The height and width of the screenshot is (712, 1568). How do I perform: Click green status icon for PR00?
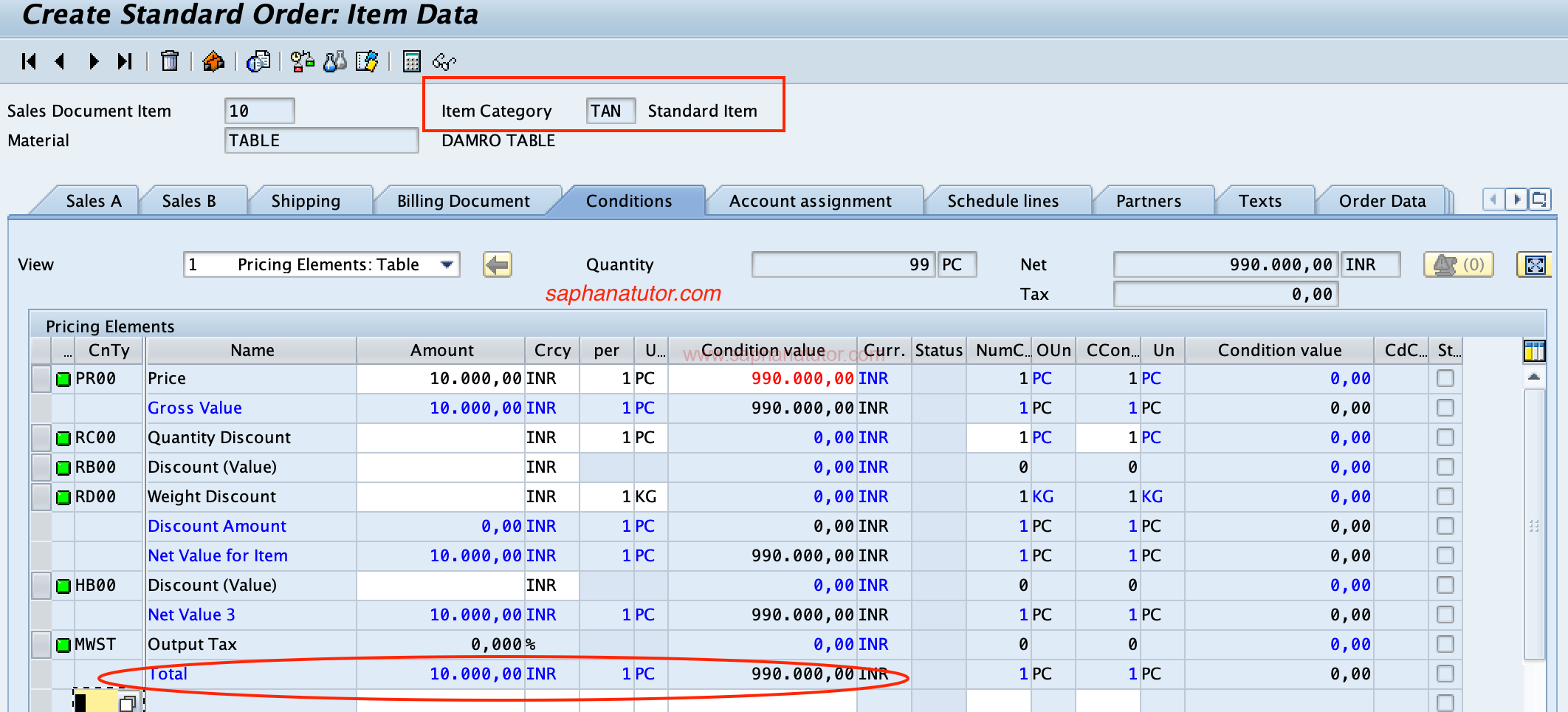click(x=63, y=379)
